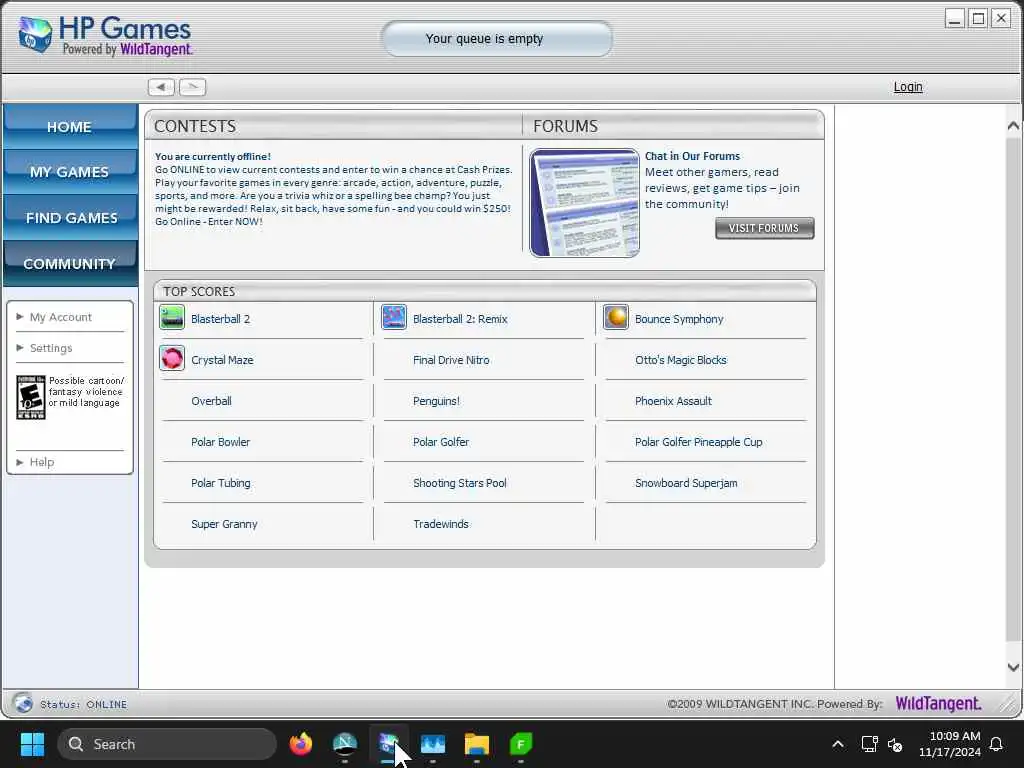The width and height of the screenshot is (1024, 768).
Task: Click the Login link
Action: pos(908,87)
